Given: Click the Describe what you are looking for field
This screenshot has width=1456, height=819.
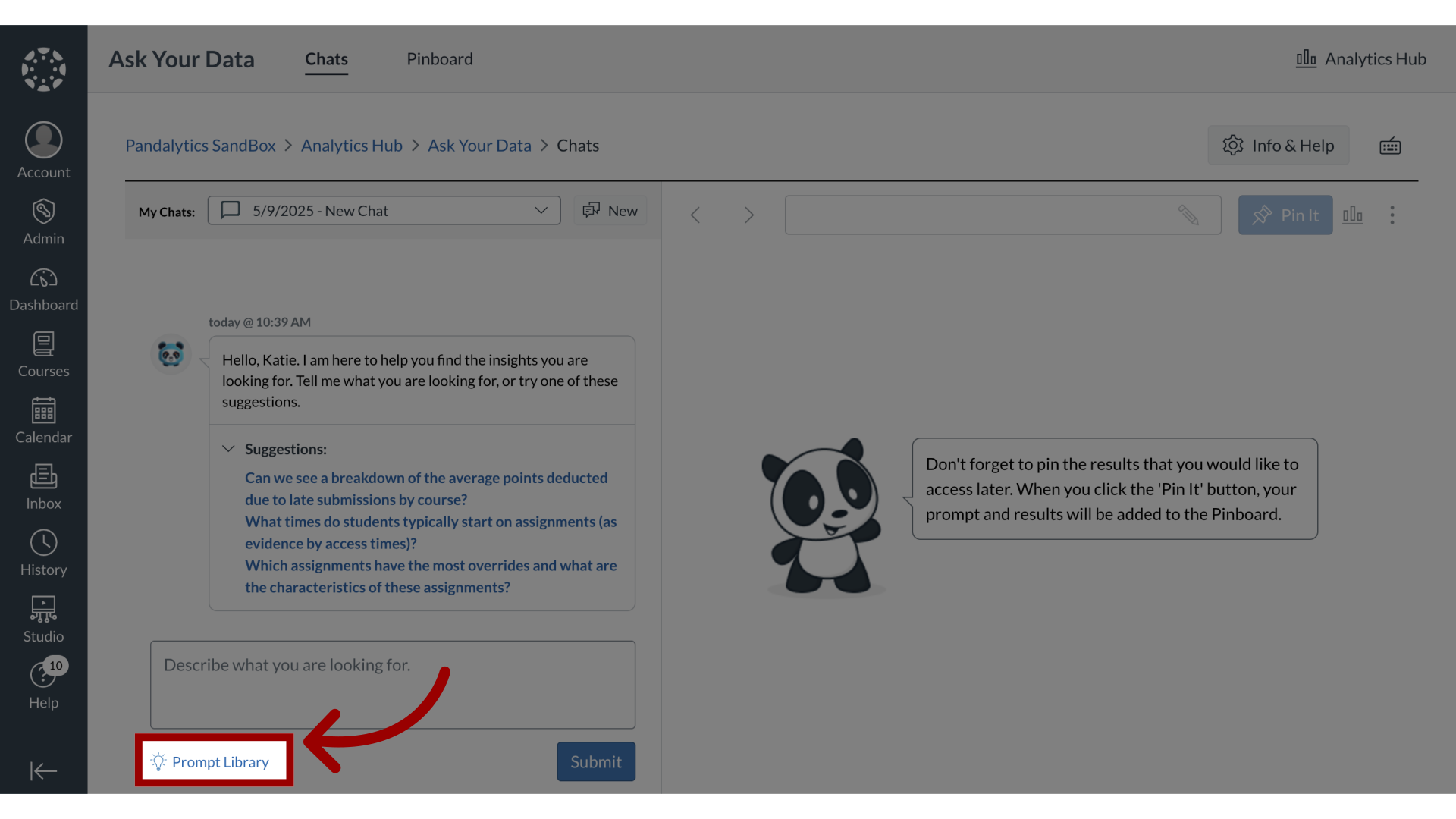Looking at the screenshot, I should (x=392, y=685).
